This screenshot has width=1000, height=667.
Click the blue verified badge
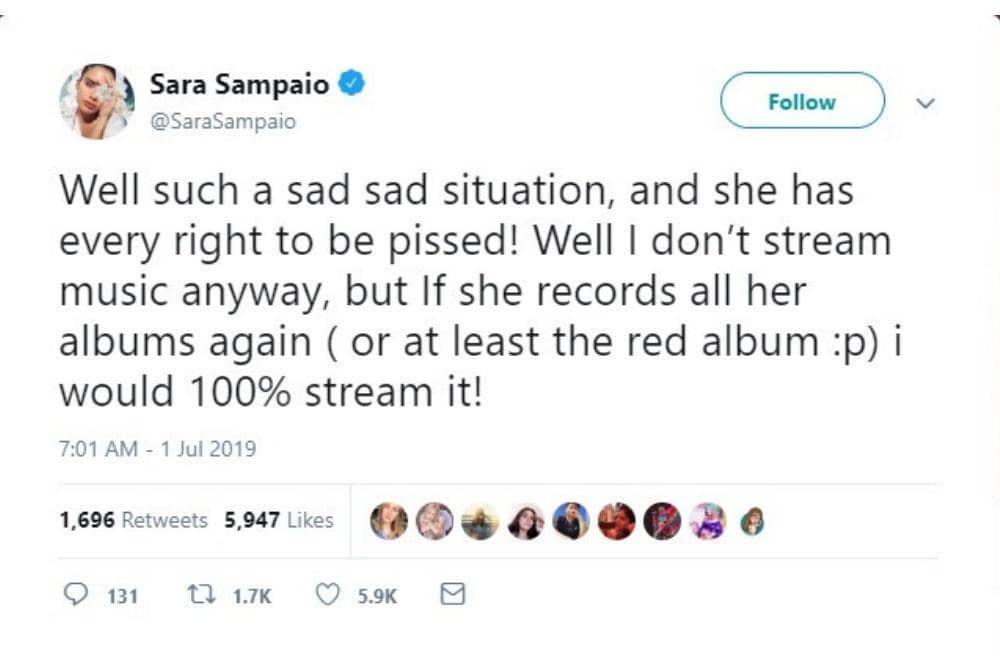pyautogui.click(x=350, y=85)
